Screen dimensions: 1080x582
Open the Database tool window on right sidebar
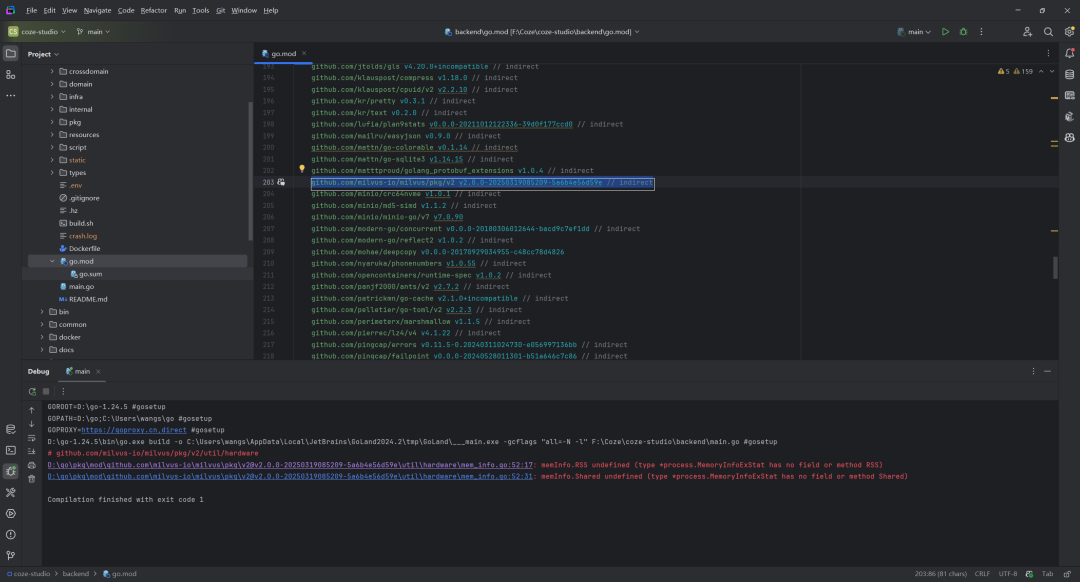[1070, 74]
